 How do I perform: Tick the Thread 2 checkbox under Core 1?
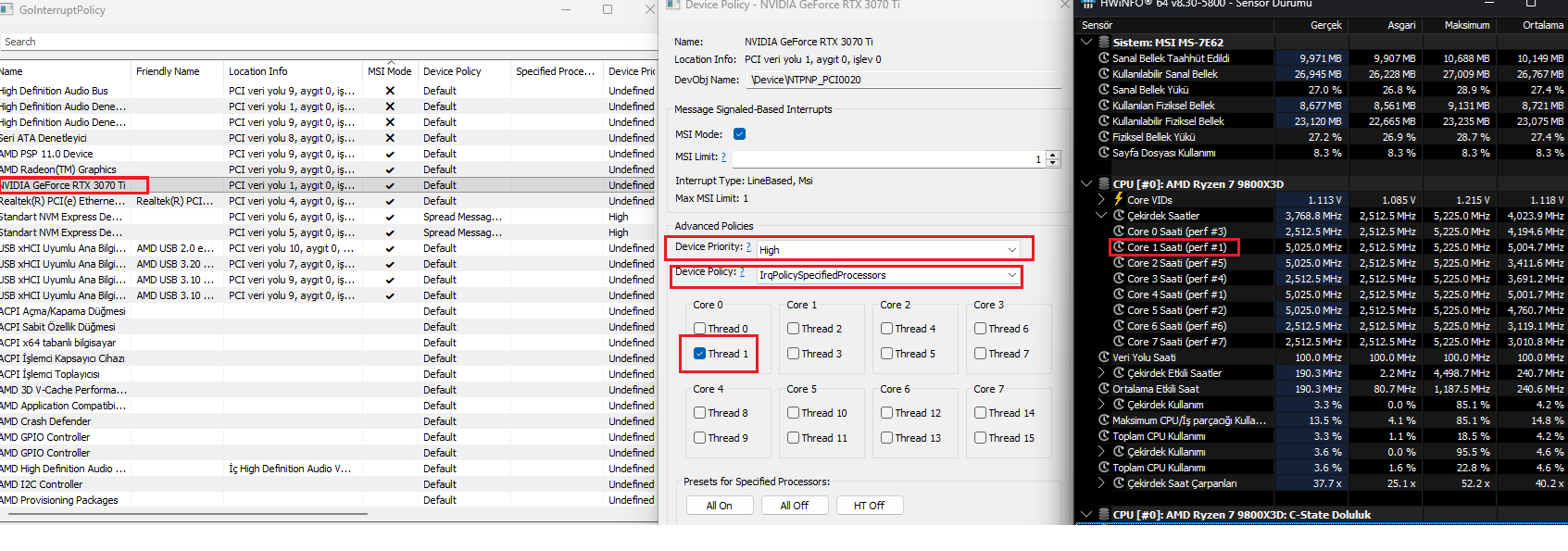[794, 329]
